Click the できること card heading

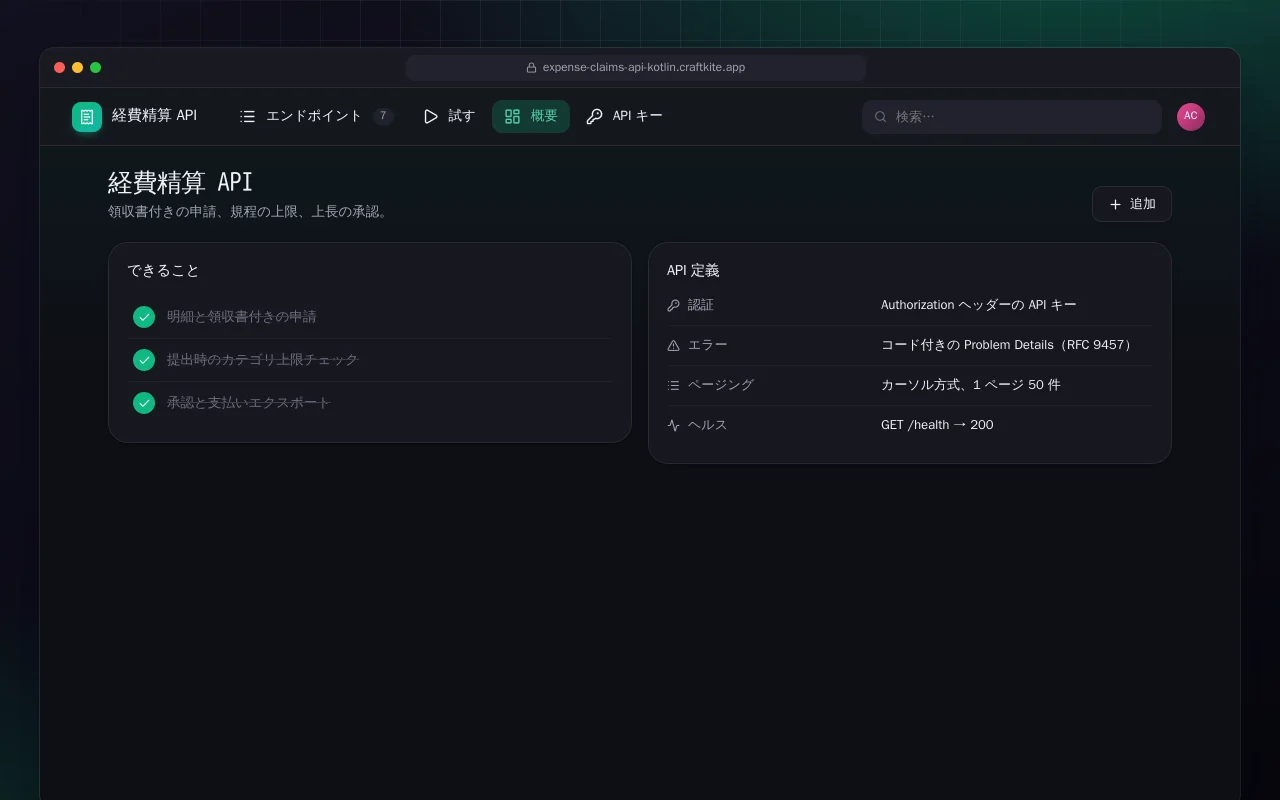point(164,271)
